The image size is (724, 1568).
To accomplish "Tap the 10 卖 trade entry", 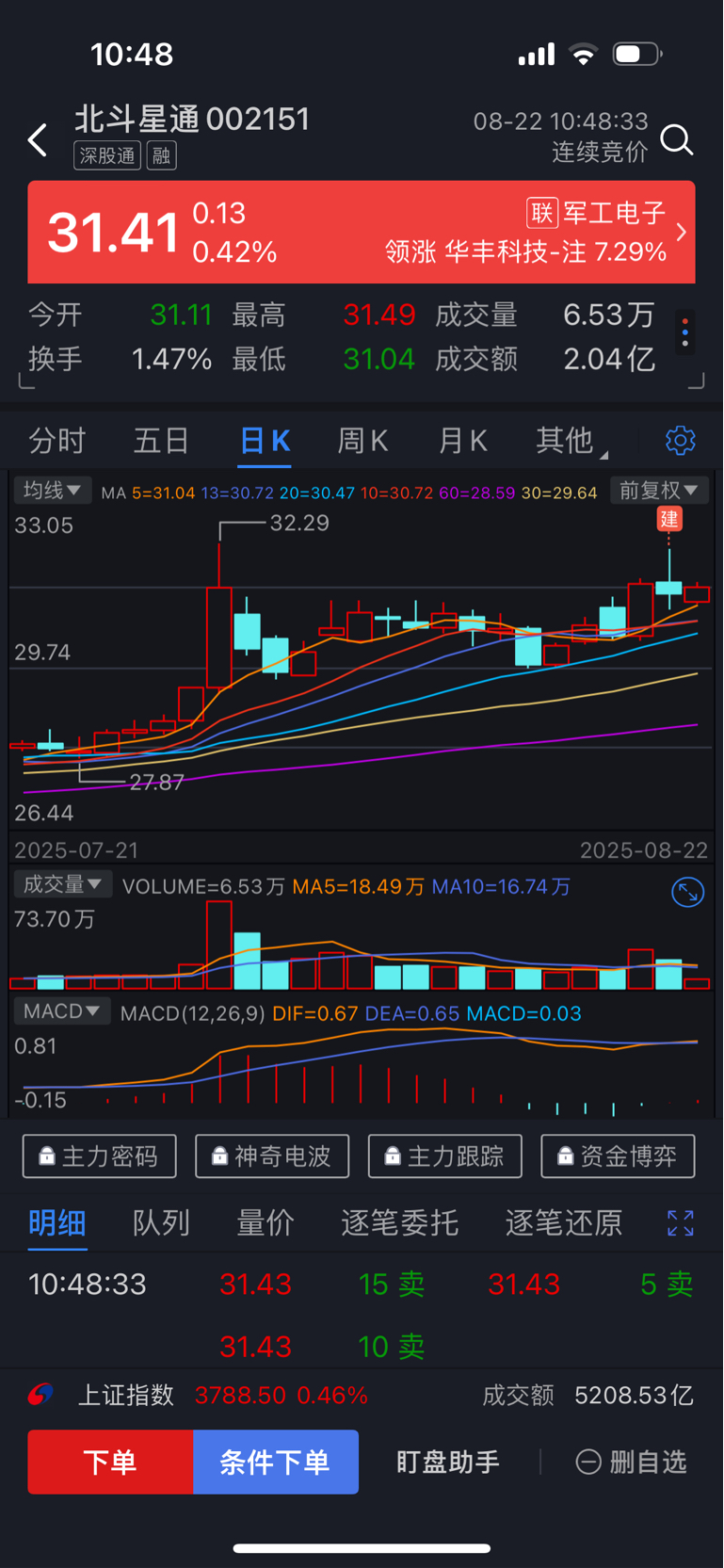I will [x=392, y=1347].
